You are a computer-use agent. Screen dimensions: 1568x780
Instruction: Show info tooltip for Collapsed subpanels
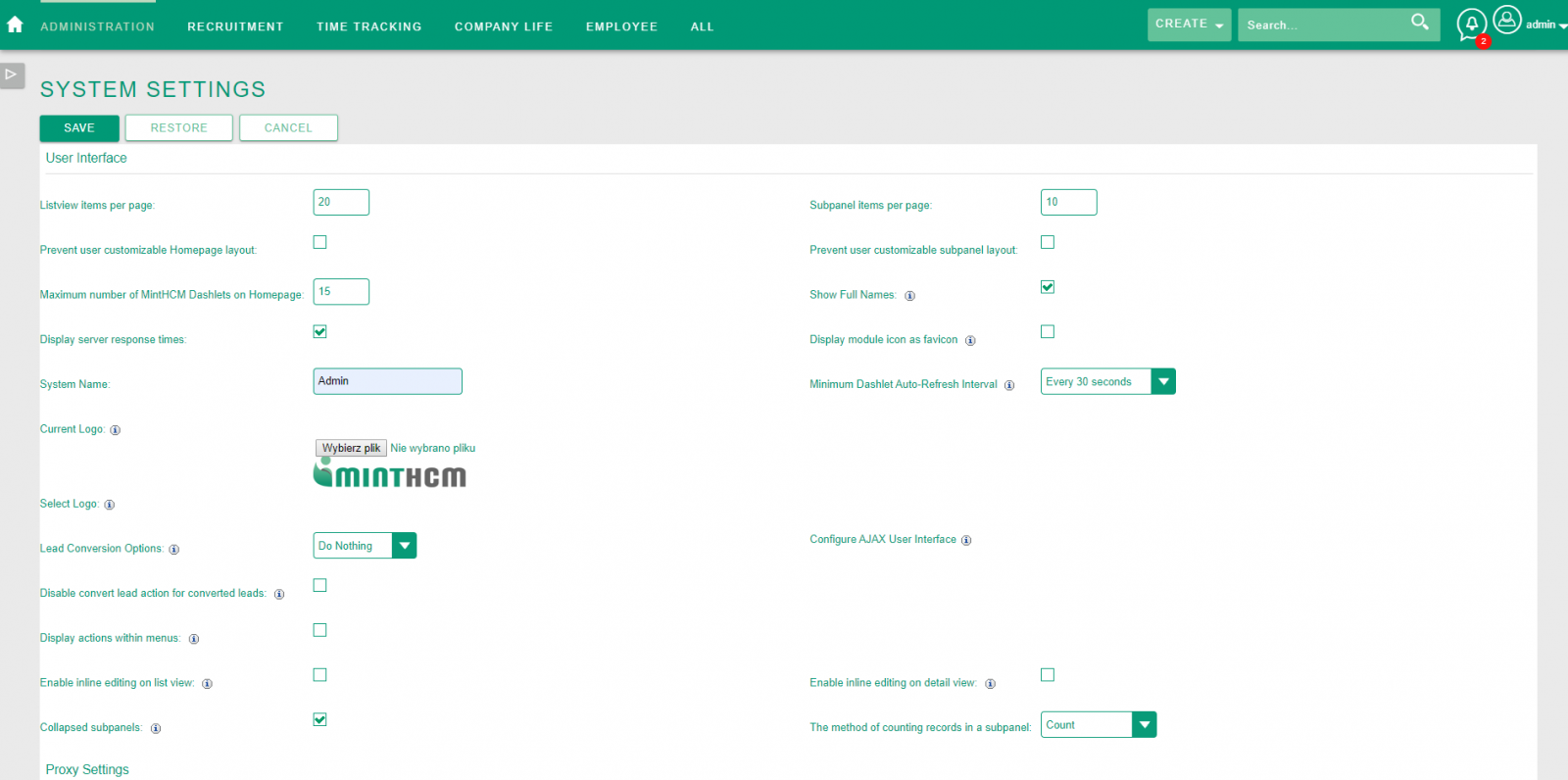click(155, 729)
